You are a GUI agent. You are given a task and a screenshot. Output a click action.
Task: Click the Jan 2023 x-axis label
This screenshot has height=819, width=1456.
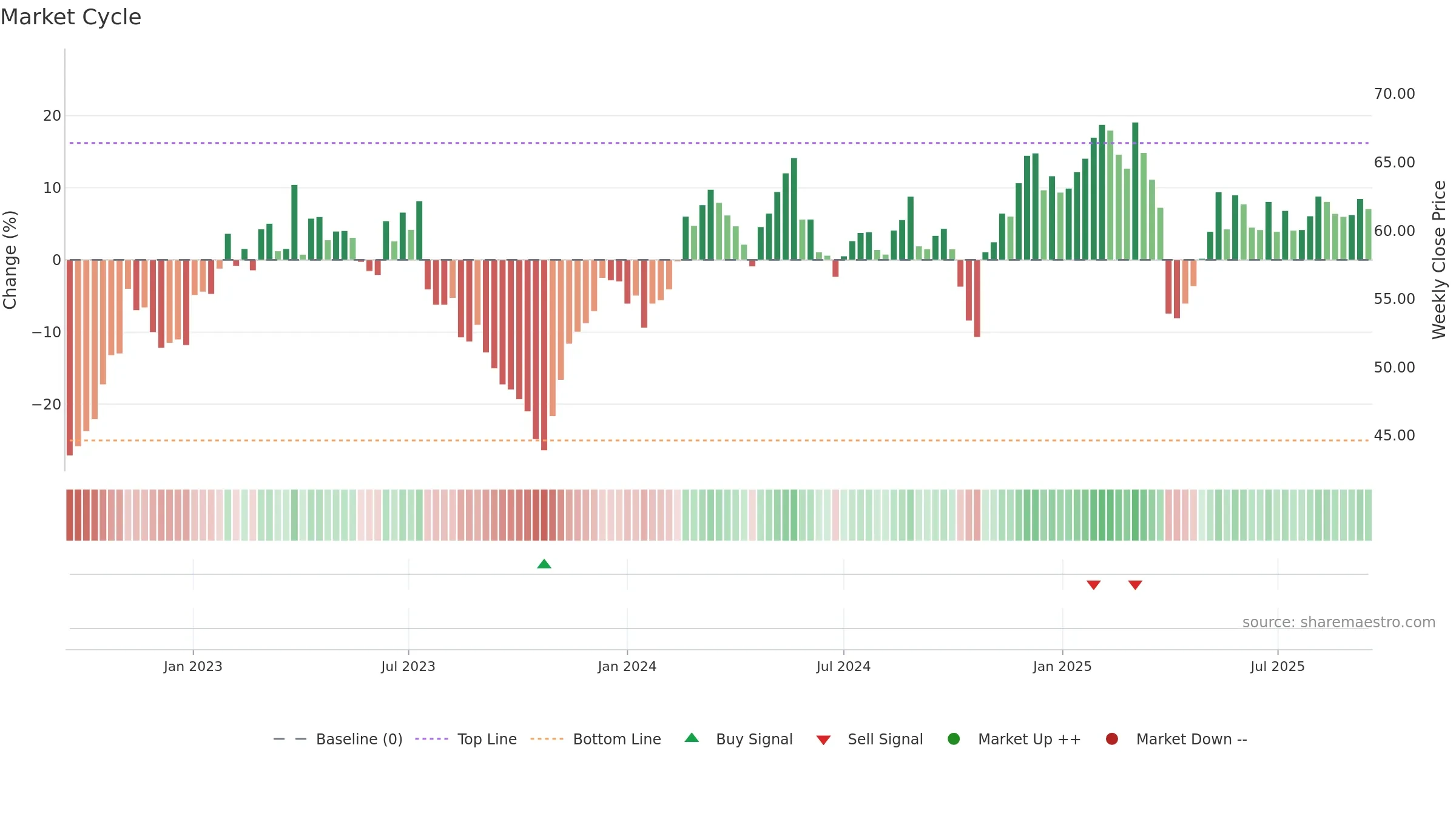[x=193, y=666]
